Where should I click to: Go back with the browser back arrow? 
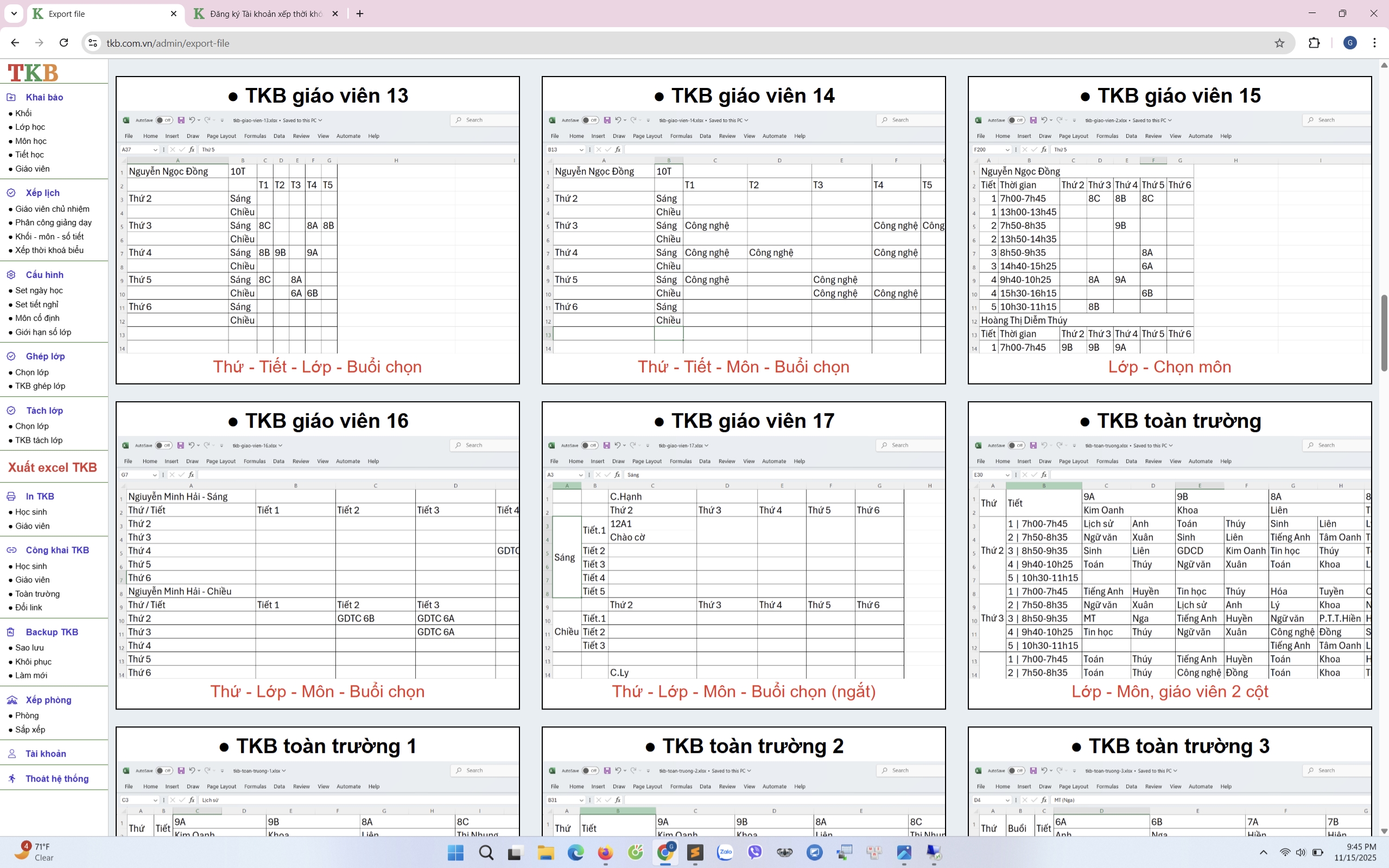click(15, 43)
